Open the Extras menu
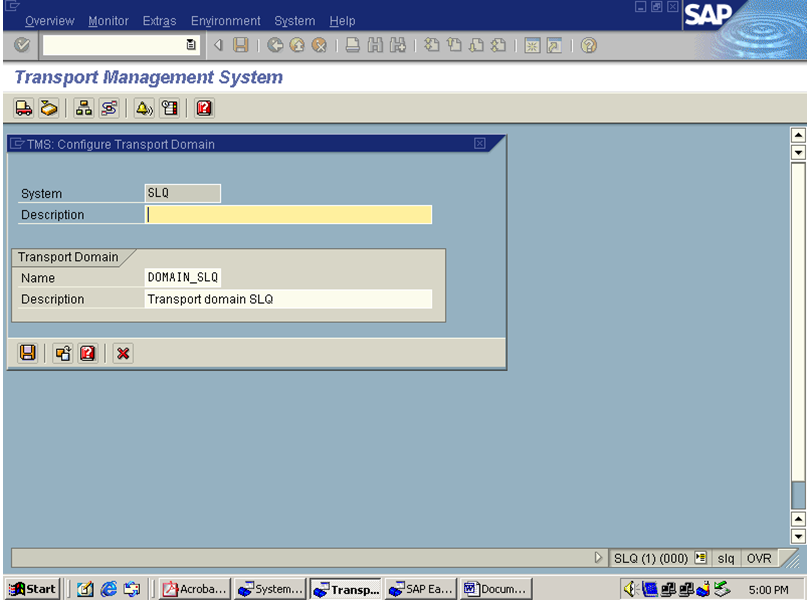The height and width of the screenshot is (600, 807). coord(159,21)
